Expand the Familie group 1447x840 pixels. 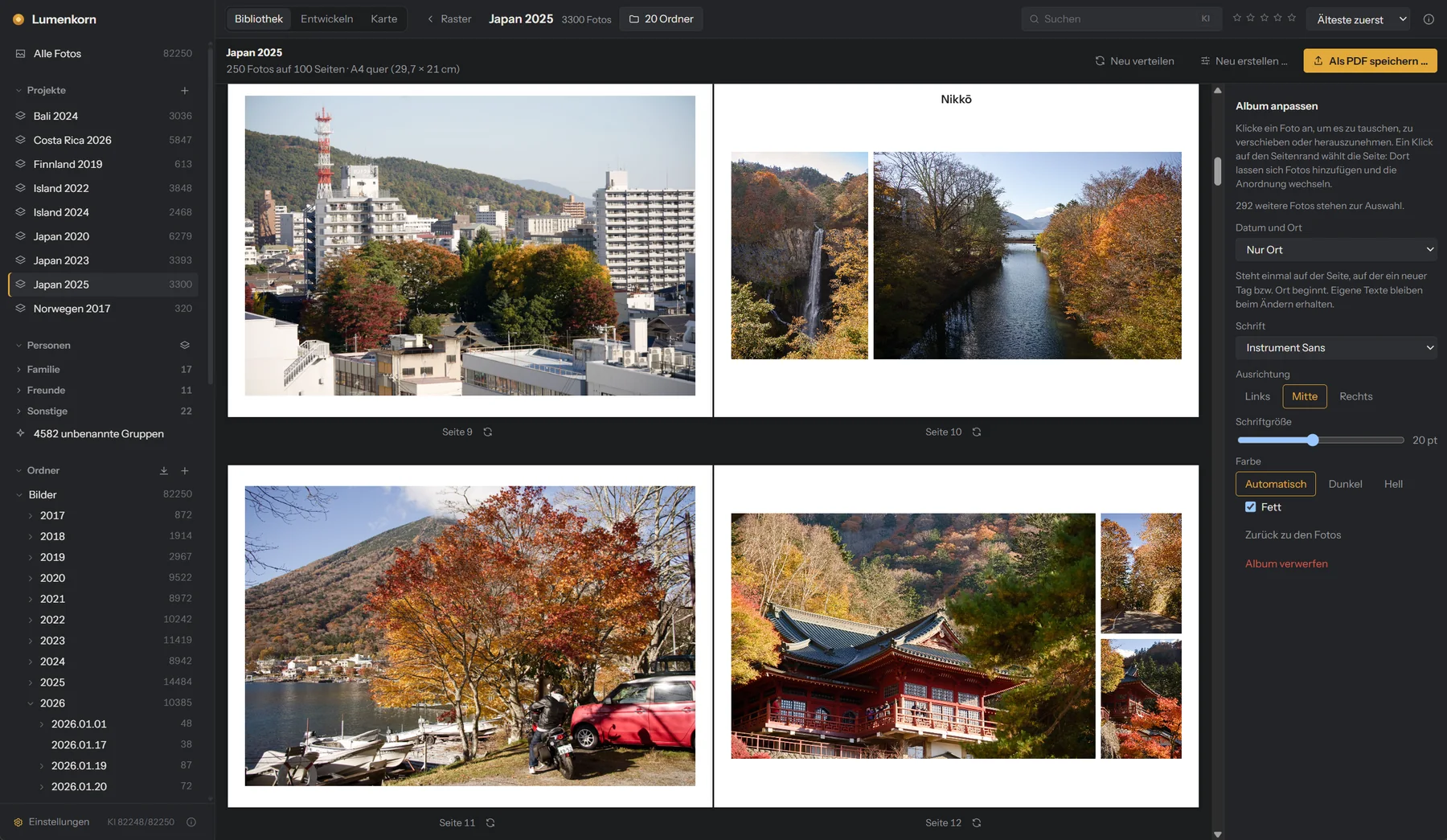[18, 370]
